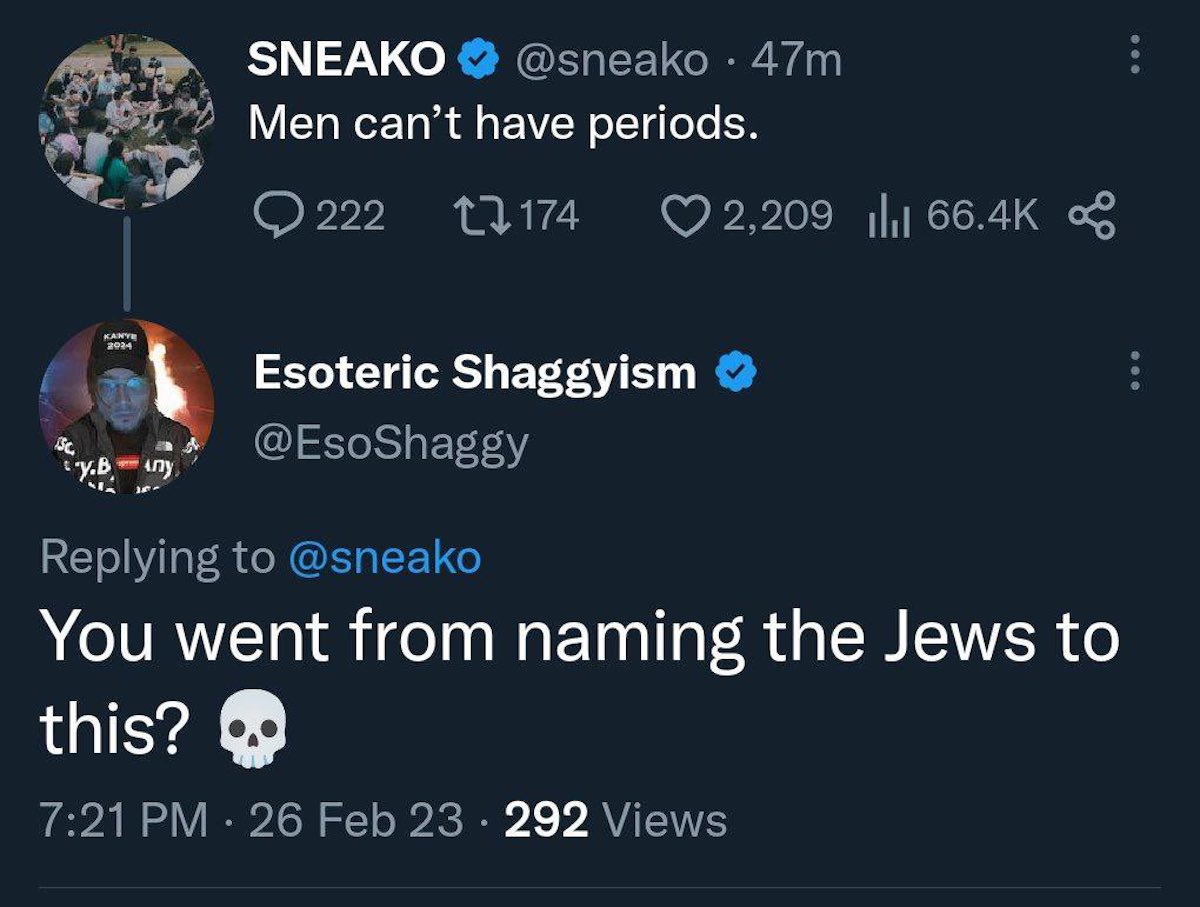The width and height of the screenshot is (1200, 907).
Task: Click the @sneako handle beside the display name
Action: point(611,62)
